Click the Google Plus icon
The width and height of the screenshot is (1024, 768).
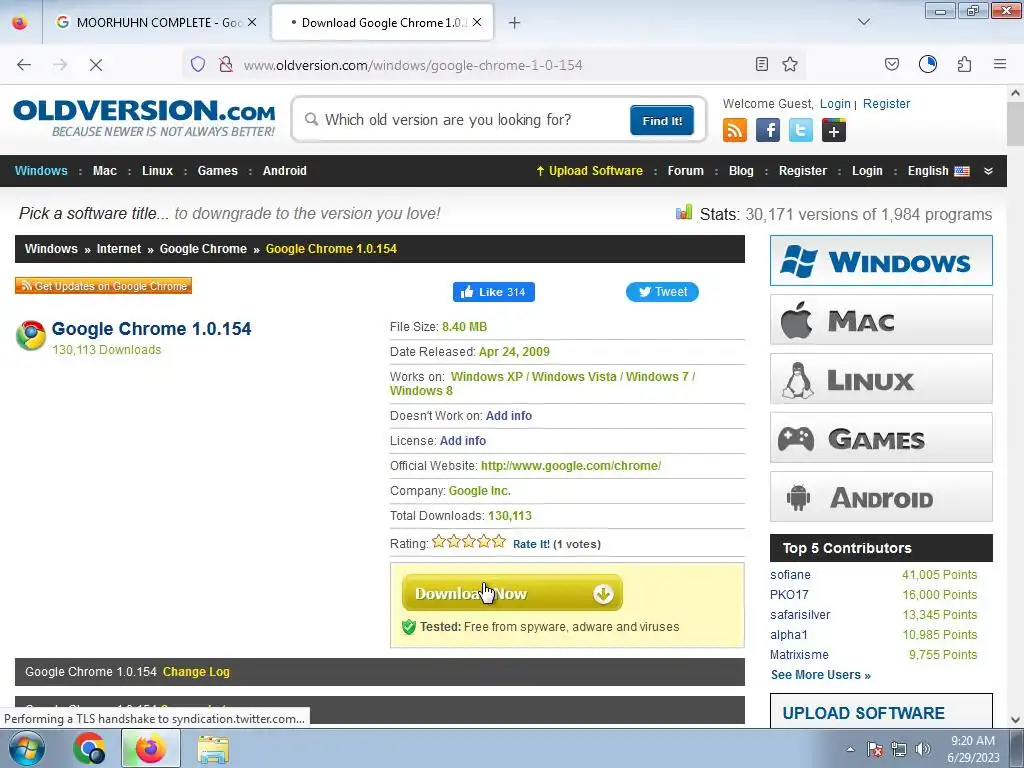[834, 130]
